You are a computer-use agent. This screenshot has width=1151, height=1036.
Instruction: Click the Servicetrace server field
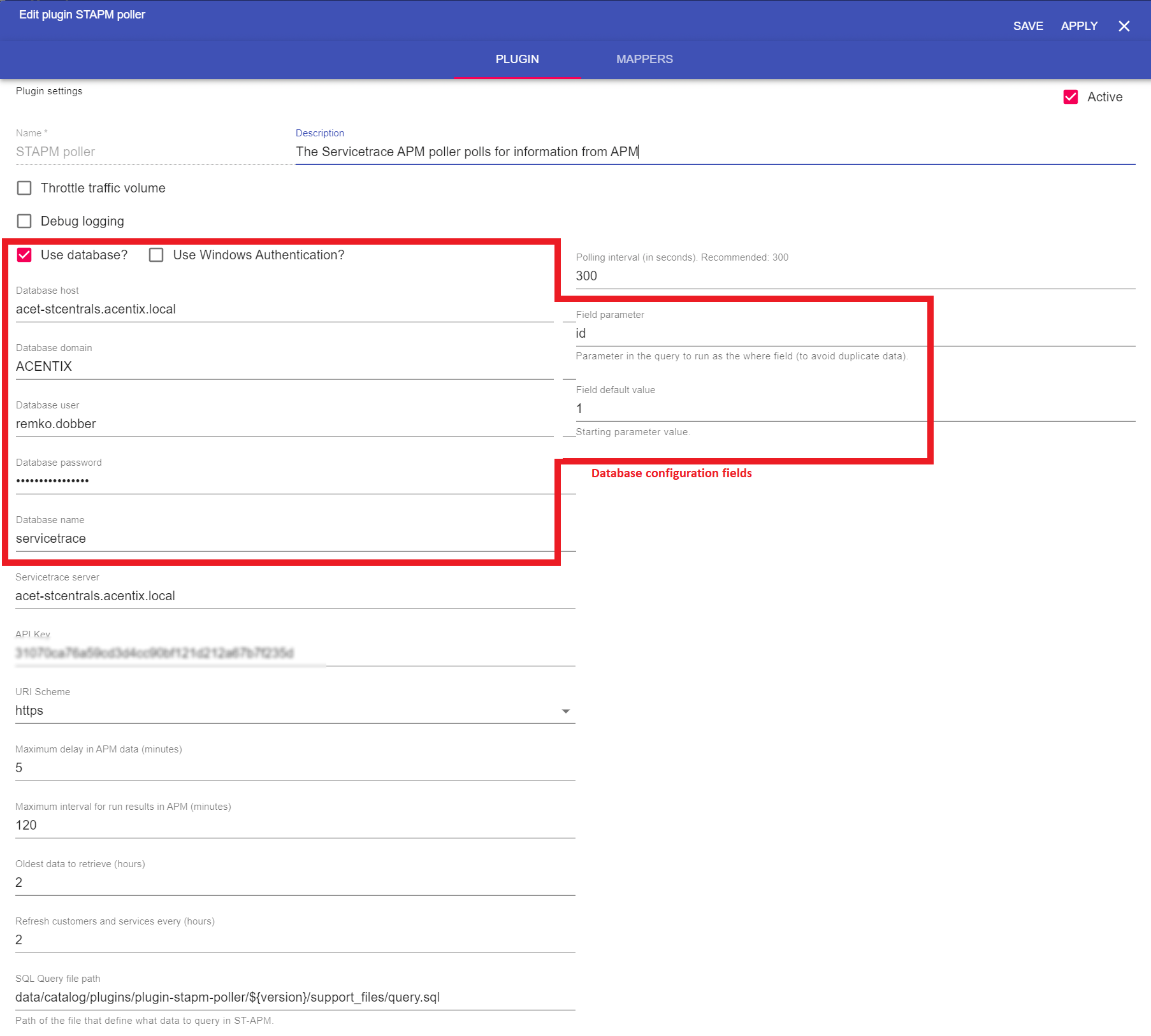point(294,596)
